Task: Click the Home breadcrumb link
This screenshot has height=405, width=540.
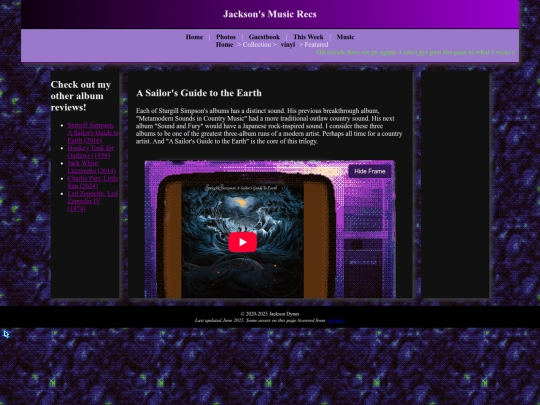Action: (225, 45)
